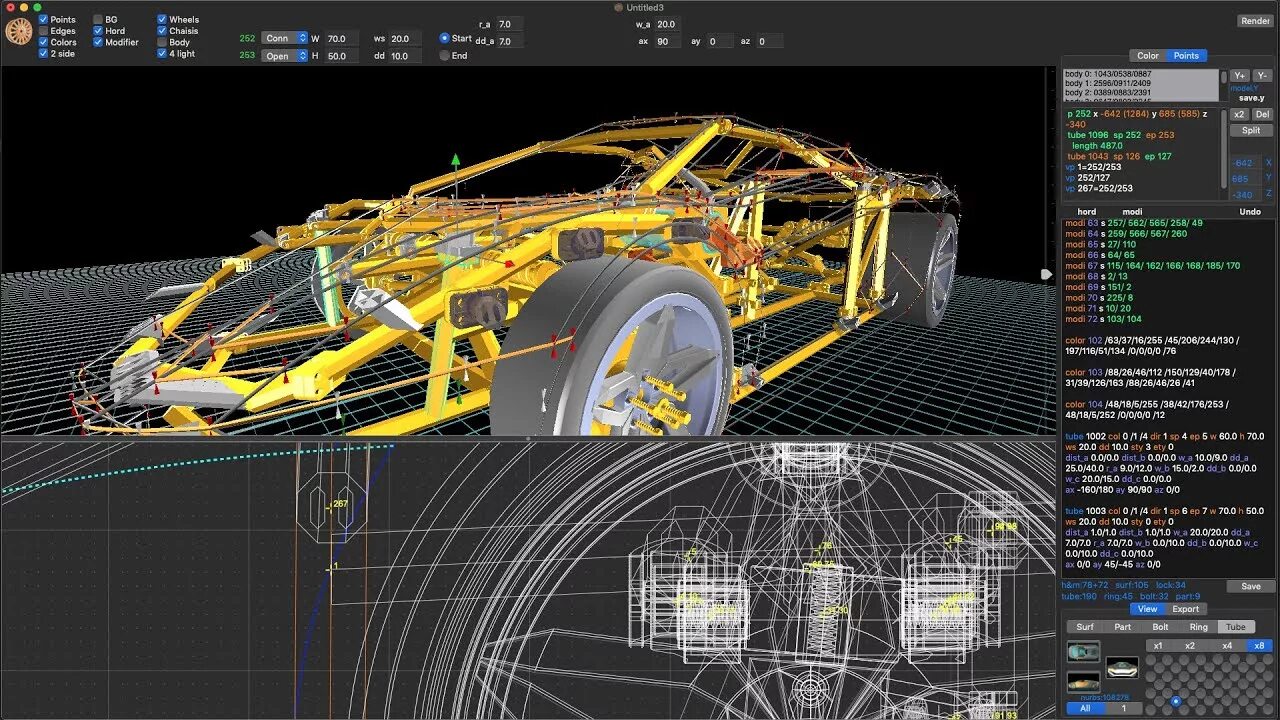The height and width of the screenshot is (720, 1280).
Task: Click the ax angle field
Action: coord(668,42)
